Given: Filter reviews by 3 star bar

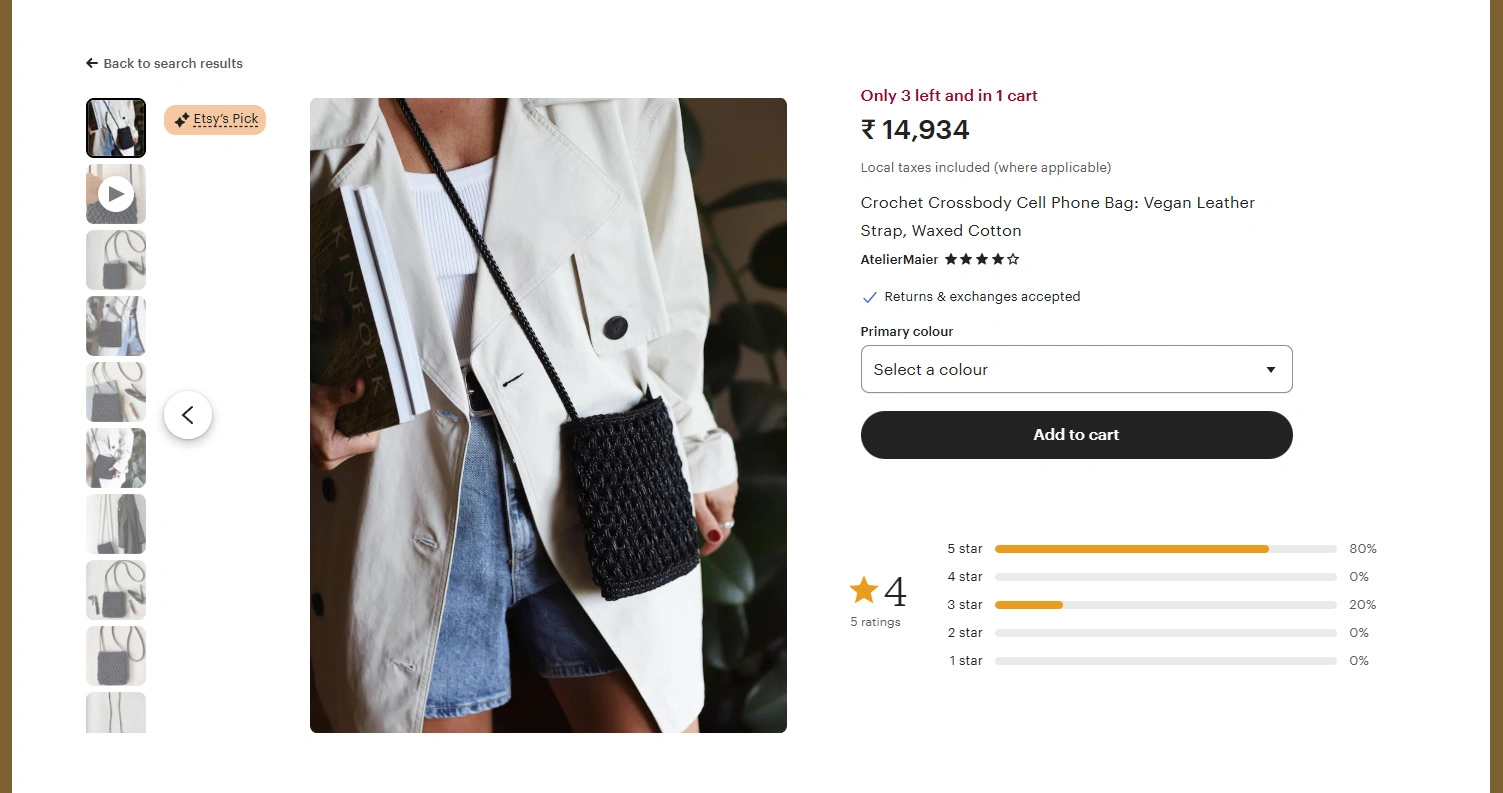Looking at the screenshot, I should tap(1165, 605).
